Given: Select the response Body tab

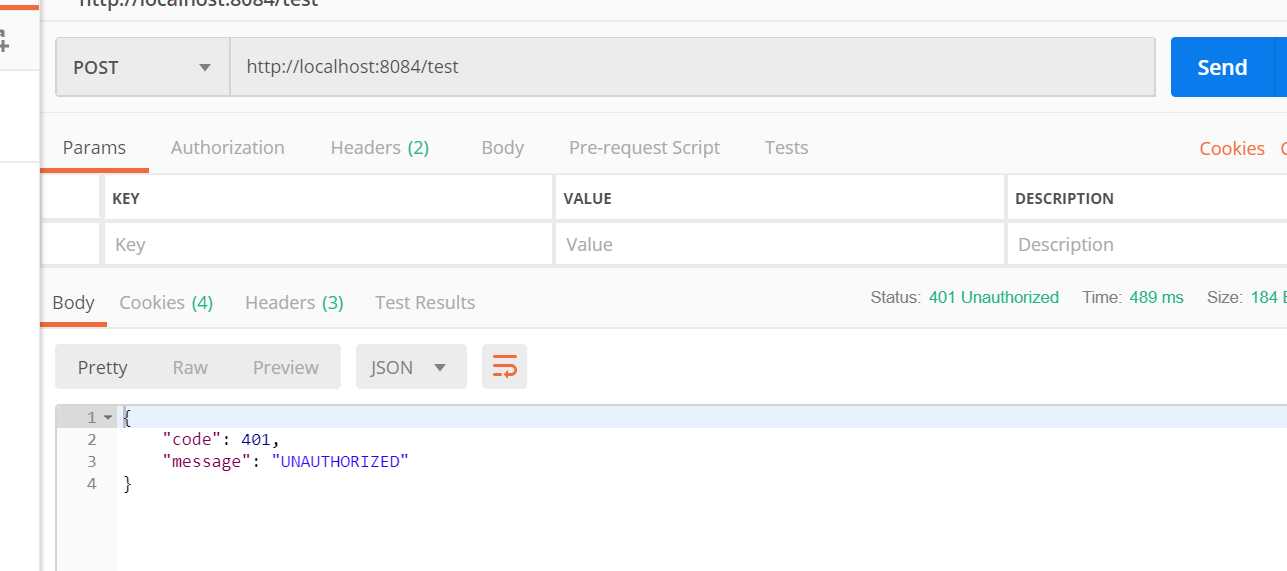Looking at the screenshot, I should (x=73, y=302).
